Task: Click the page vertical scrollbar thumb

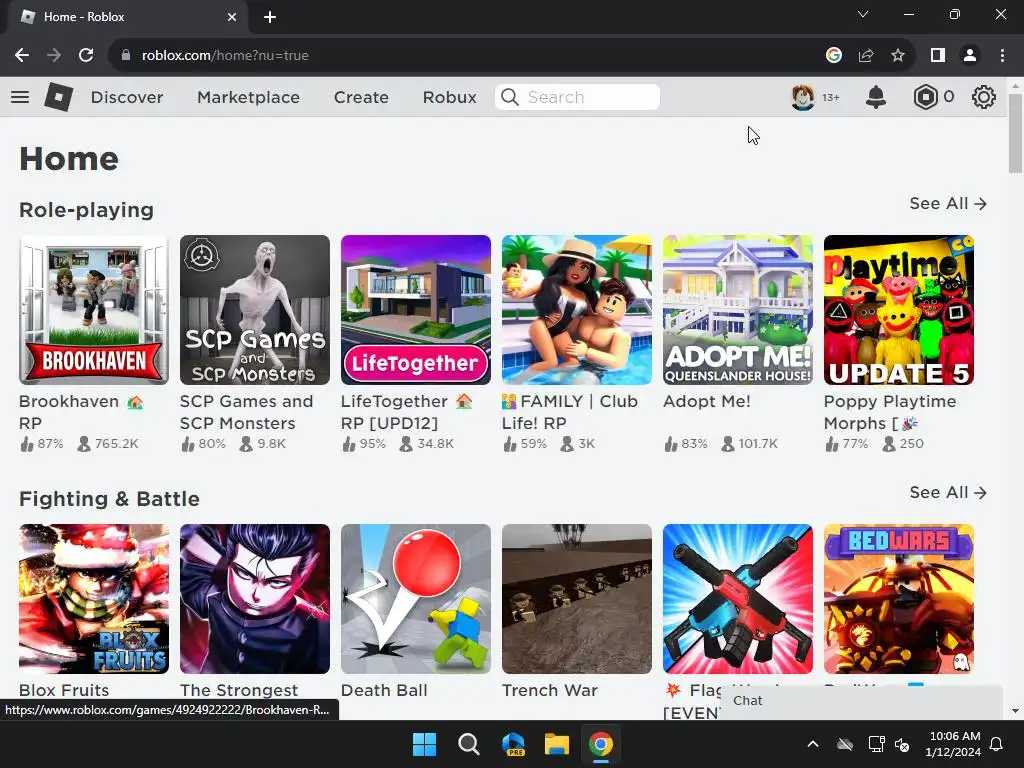Action: click(1015, 134)
